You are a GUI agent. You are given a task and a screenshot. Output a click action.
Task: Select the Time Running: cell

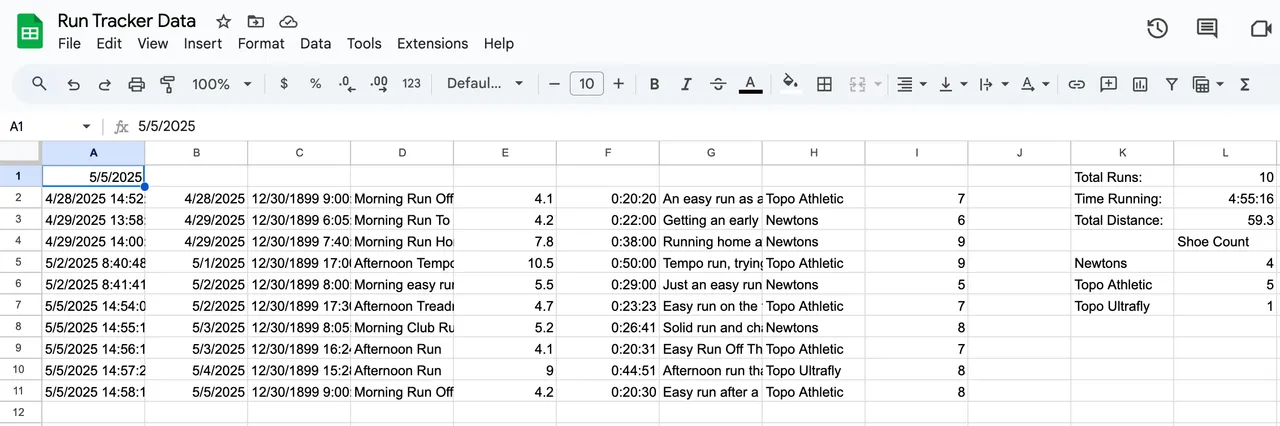point(1122,198)
